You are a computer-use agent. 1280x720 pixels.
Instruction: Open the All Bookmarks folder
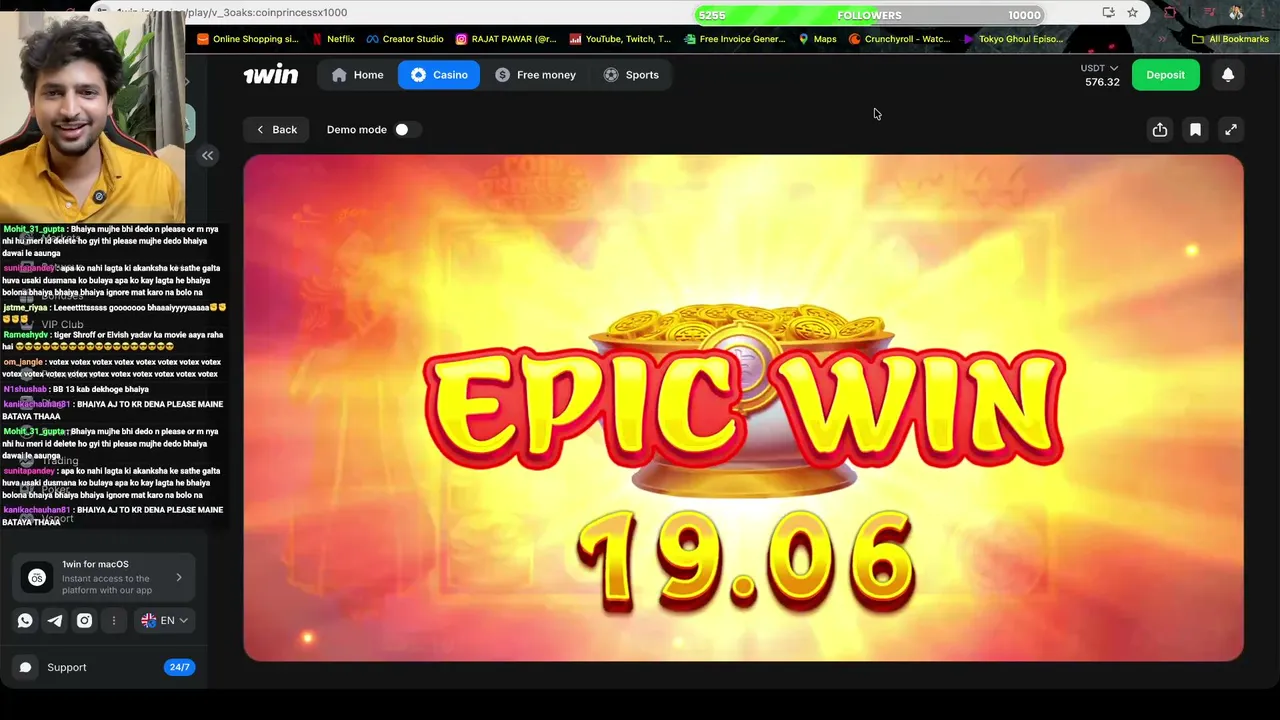[x=1230, y=39]
